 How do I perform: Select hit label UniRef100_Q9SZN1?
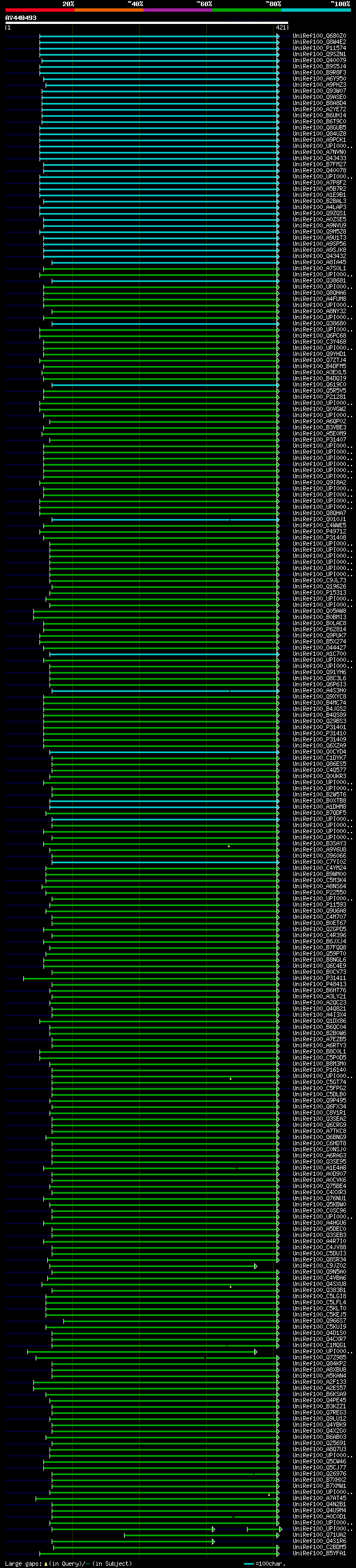[319, 54]
